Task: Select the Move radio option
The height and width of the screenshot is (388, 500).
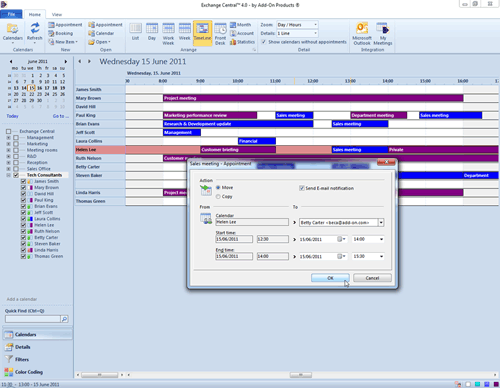Action: 218,188
